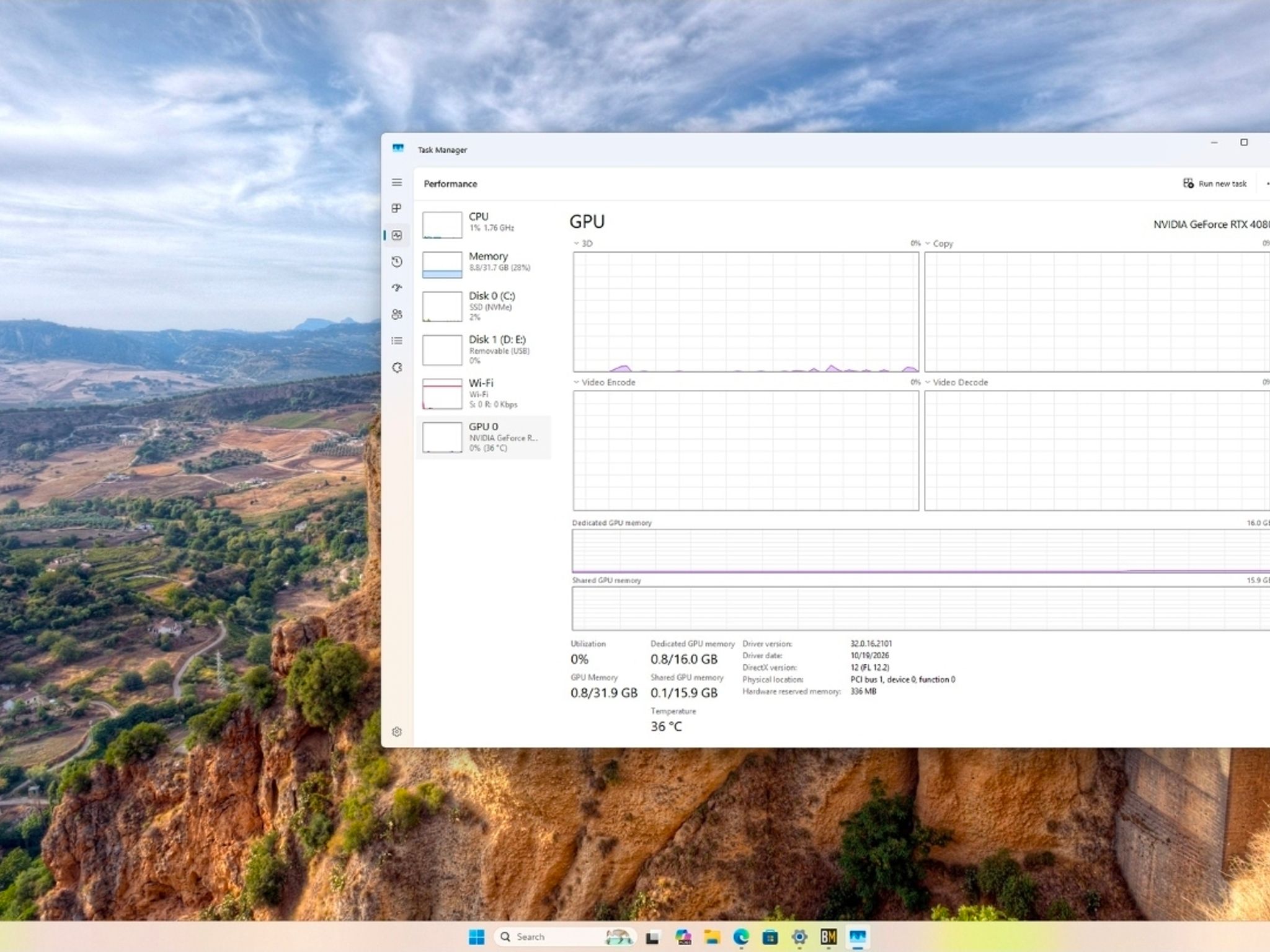Open the Startup apps page icon
Image resolution: width=1270 pixels, height=952 pixels.
click(397, 288)
